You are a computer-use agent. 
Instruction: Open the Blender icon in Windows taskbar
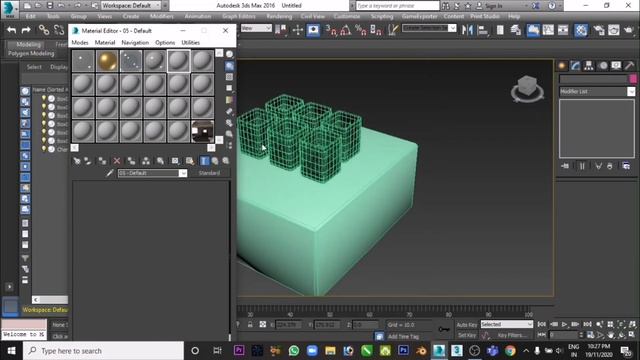pyautogui.click(x=421, y=351)
